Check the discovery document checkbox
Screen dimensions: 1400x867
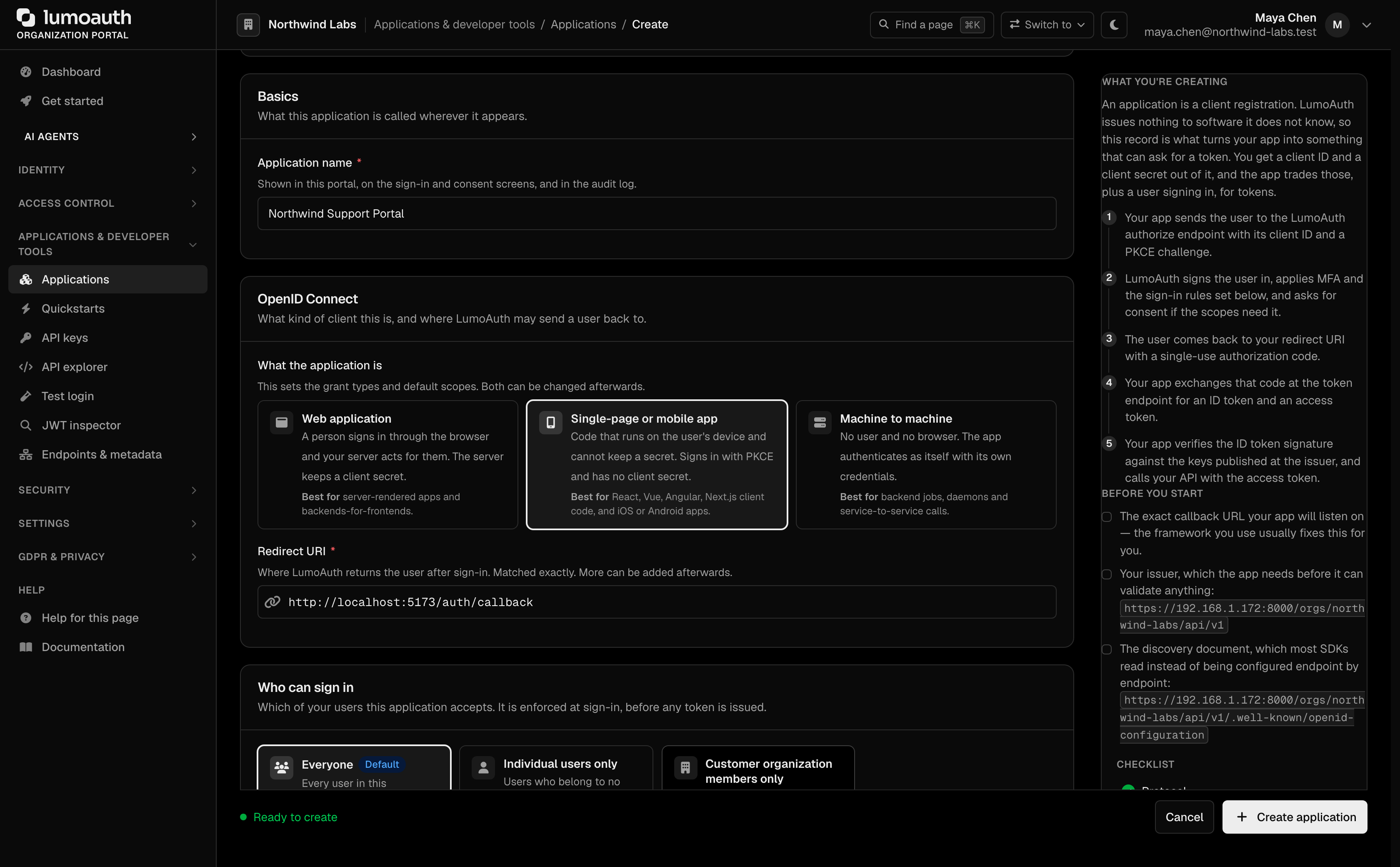[x=1107, y=649]
